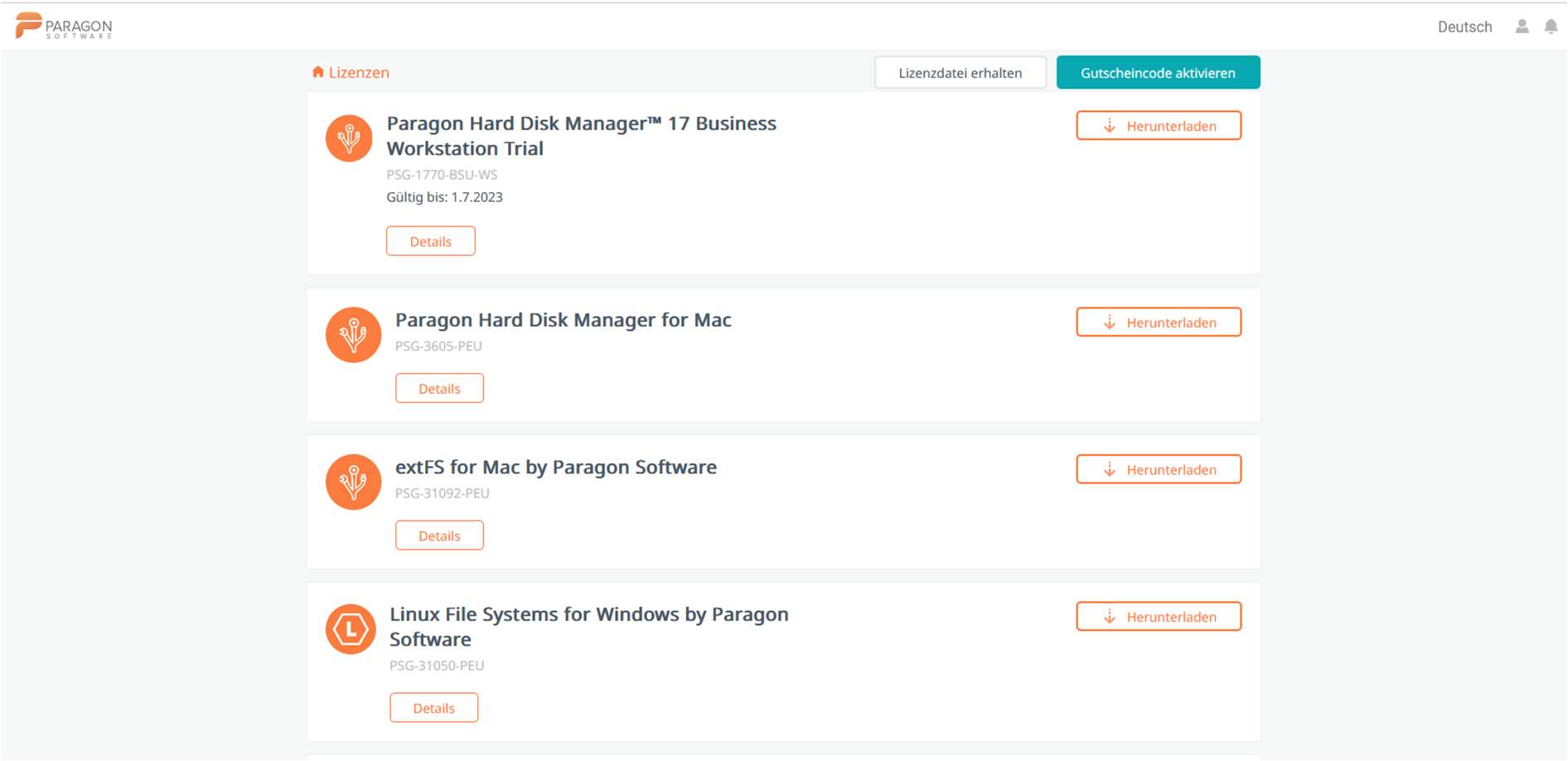The image size is (1568, 761).
Task: Download Paragon Hard Disk Manager for Mac
Action: coord(1158,322)
